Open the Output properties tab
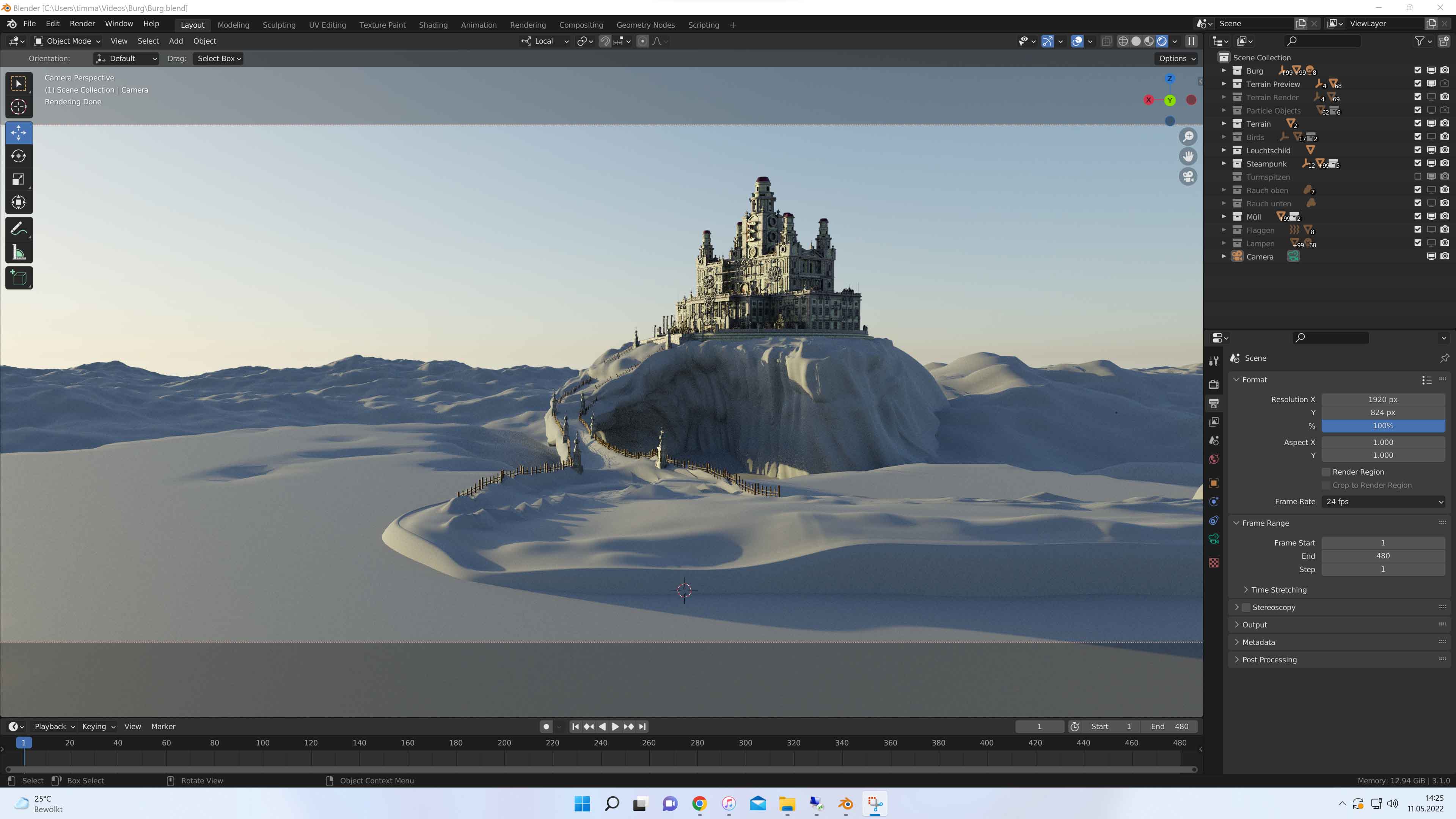Screen dimensions: 1456x819 coord(1214,403)
